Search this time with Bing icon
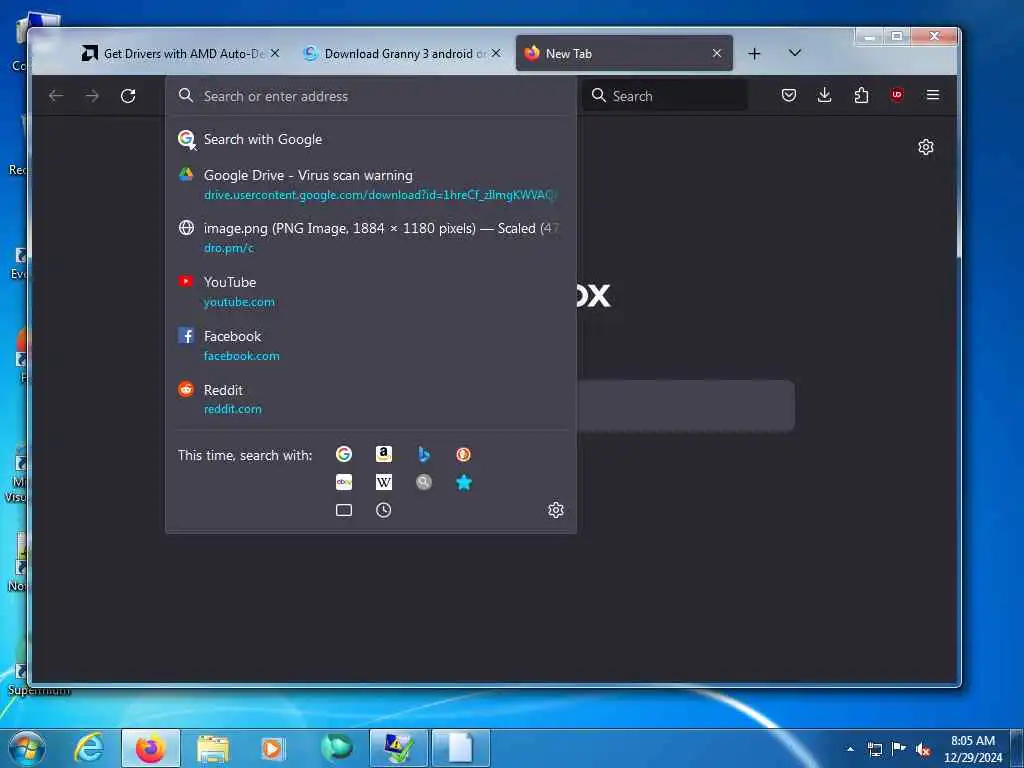Viewport: 1024px width, 768px height. click(424, 454)
